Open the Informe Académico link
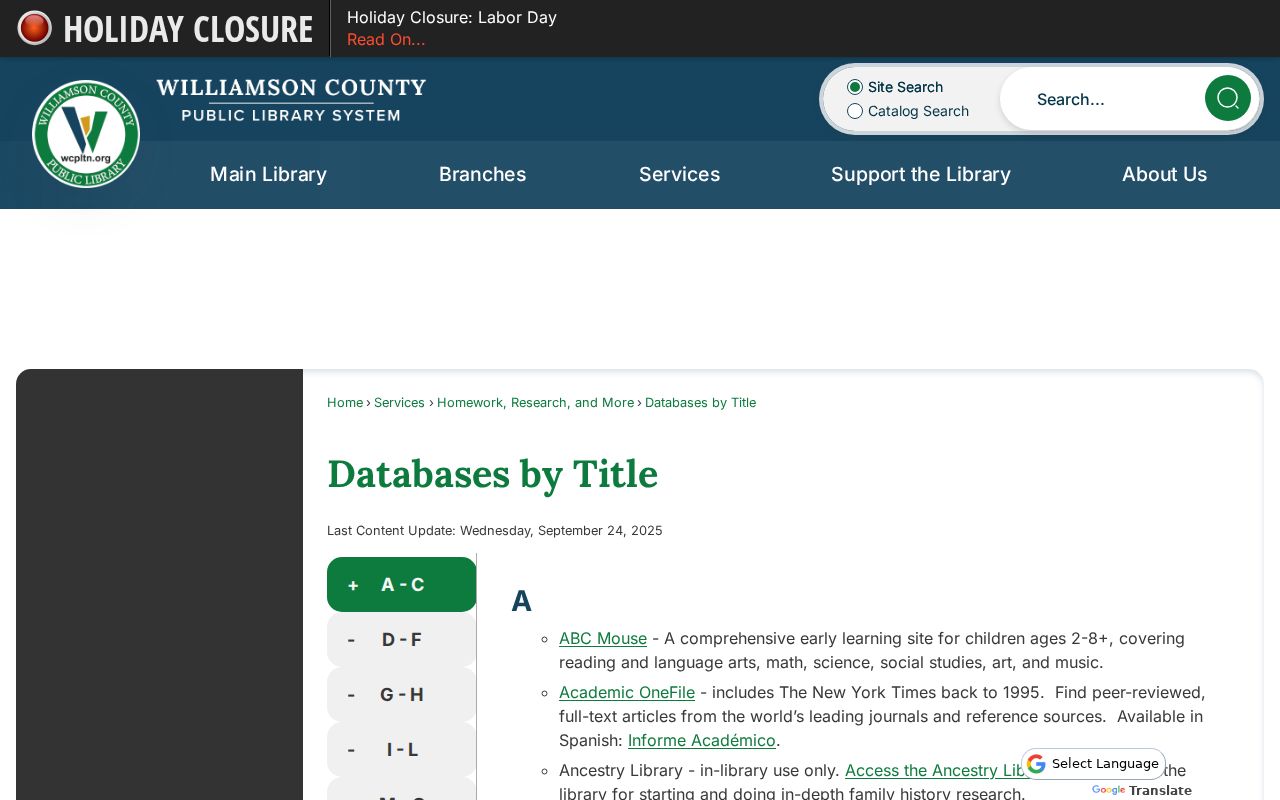 [702, 740]
